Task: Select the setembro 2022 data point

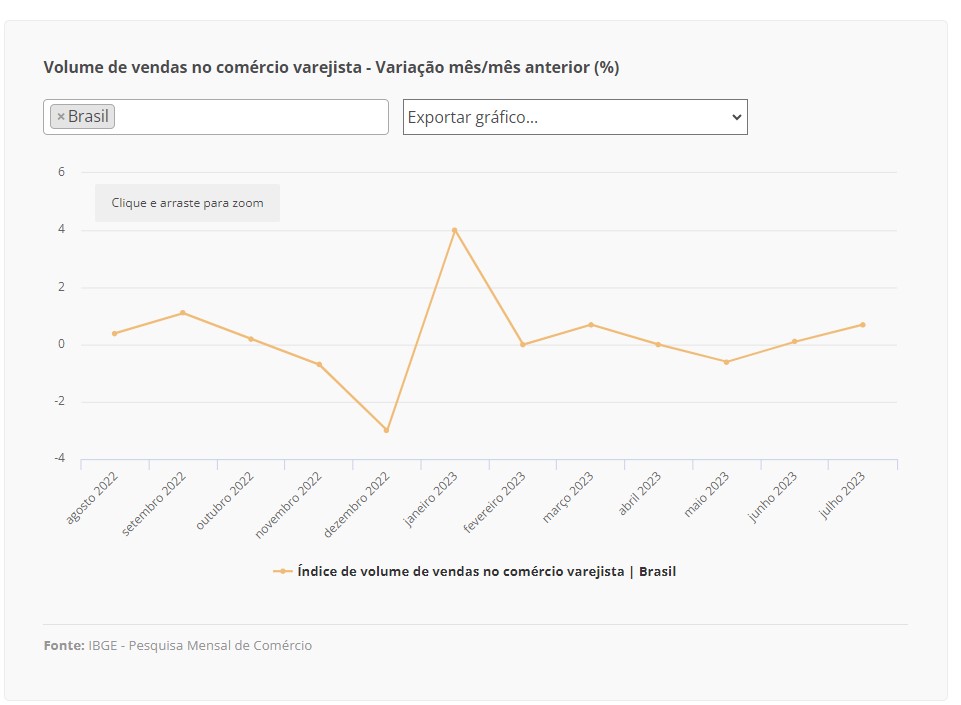Action: pos(182,313)
